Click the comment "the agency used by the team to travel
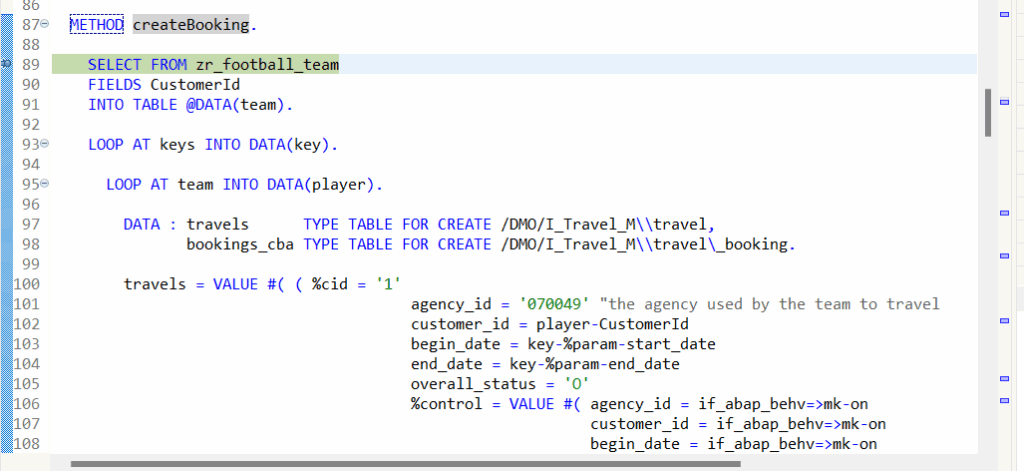 pos(769,304)
